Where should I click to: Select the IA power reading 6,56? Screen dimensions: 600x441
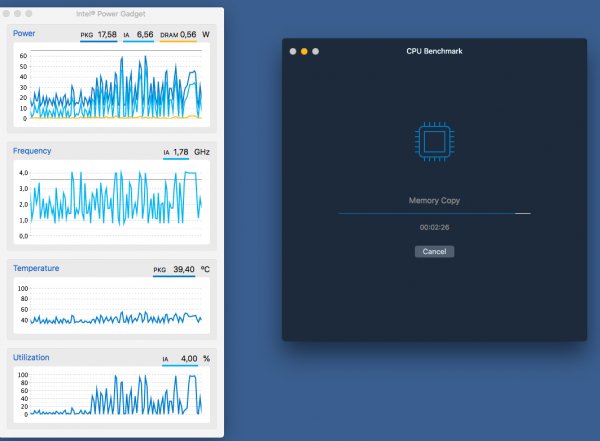click(x=145, y=34)
